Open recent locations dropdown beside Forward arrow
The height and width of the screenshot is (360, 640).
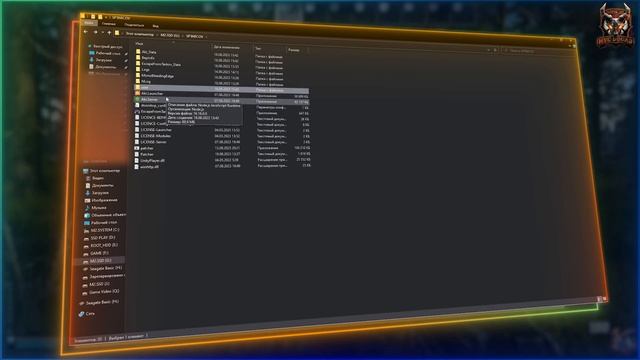point(102,33)
